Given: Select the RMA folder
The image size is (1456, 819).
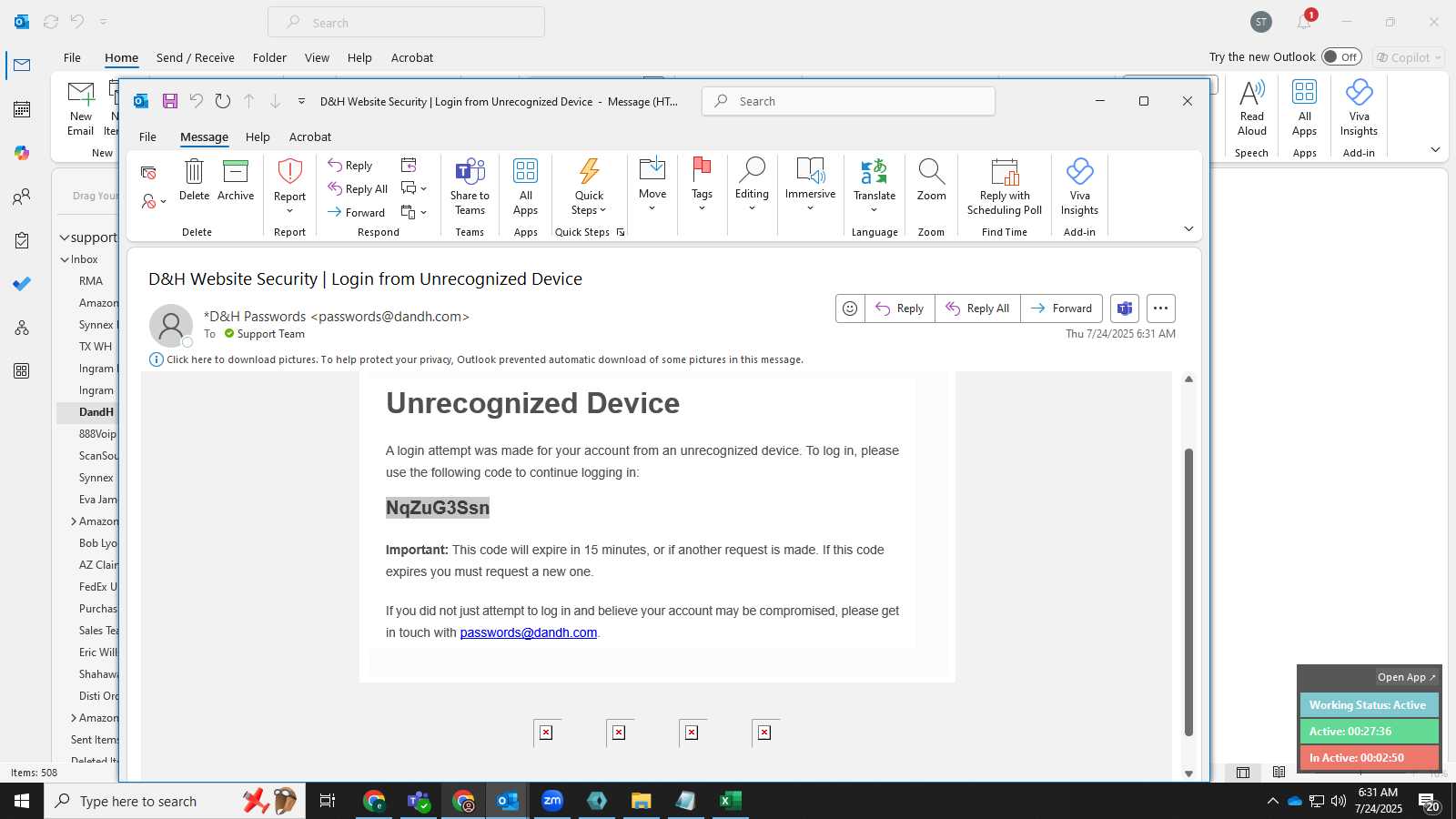Looking at the screenshot, I should pos(91,281).
